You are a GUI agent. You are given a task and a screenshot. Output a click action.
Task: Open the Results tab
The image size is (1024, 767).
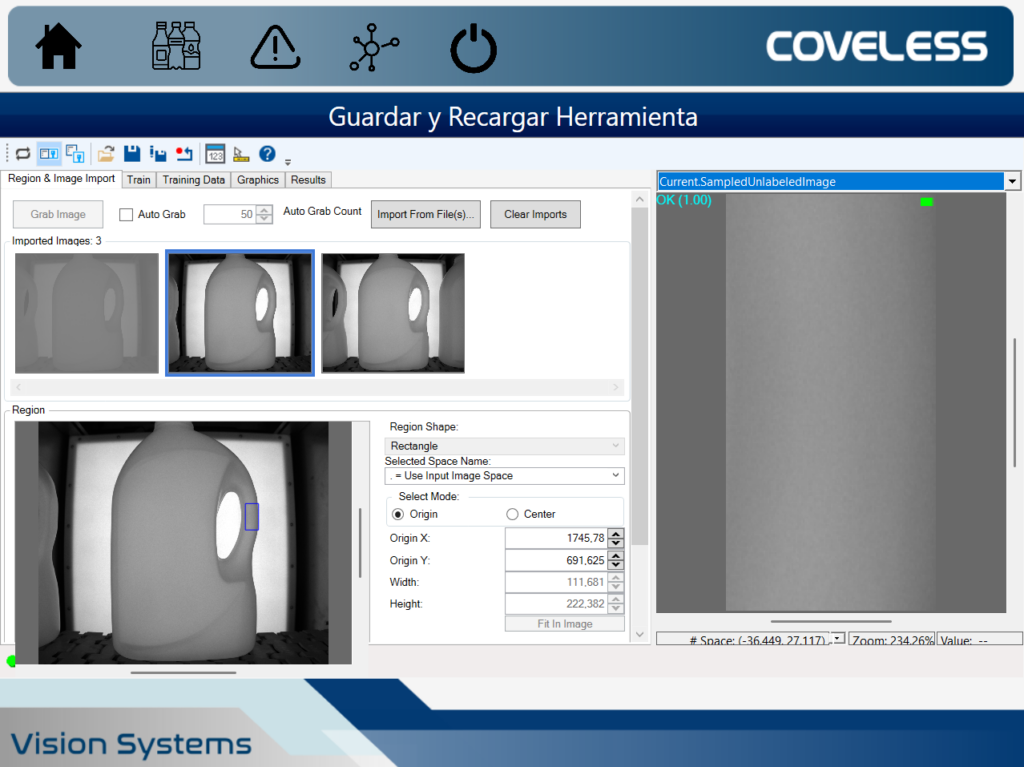tap(308, 180)
